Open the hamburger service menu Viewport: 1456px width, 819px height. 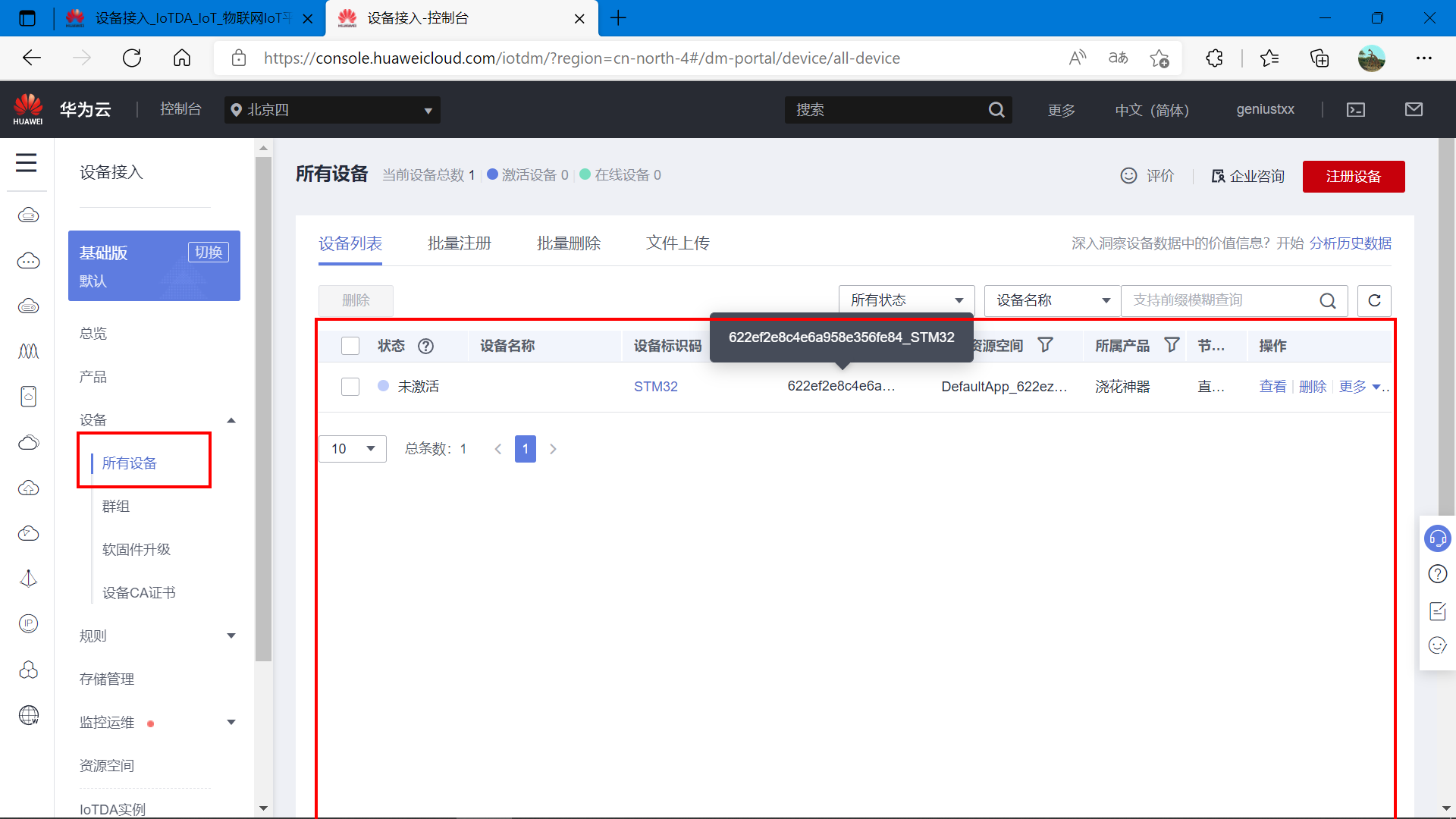27,162
